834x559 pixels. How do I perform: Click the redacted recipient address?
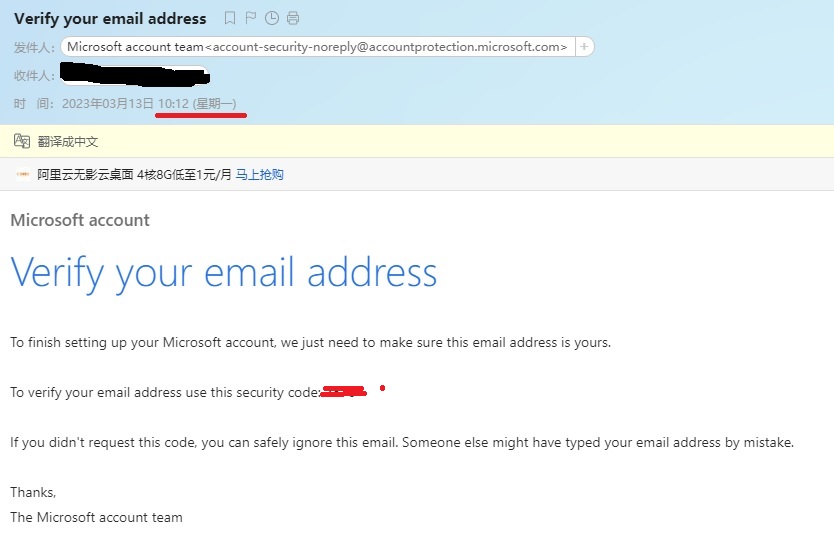tap(134, 75)
